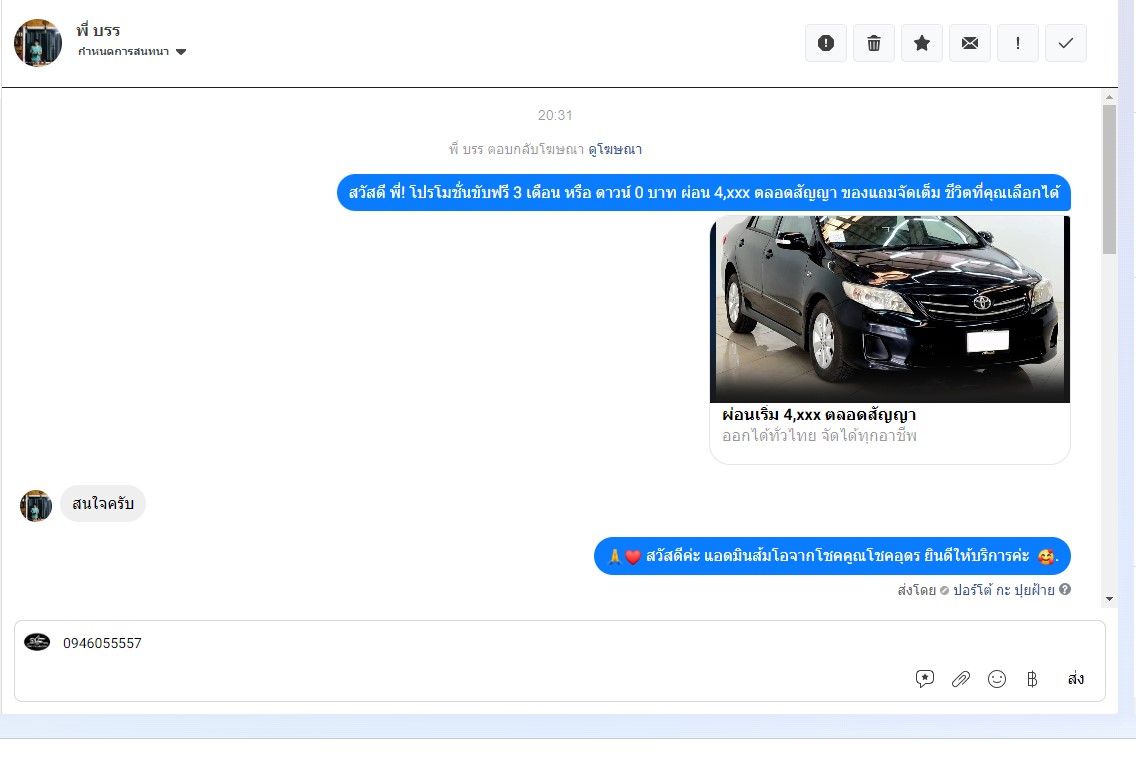
Task: Open the Toyota car ad image
Action: click(x=889, y=309)
